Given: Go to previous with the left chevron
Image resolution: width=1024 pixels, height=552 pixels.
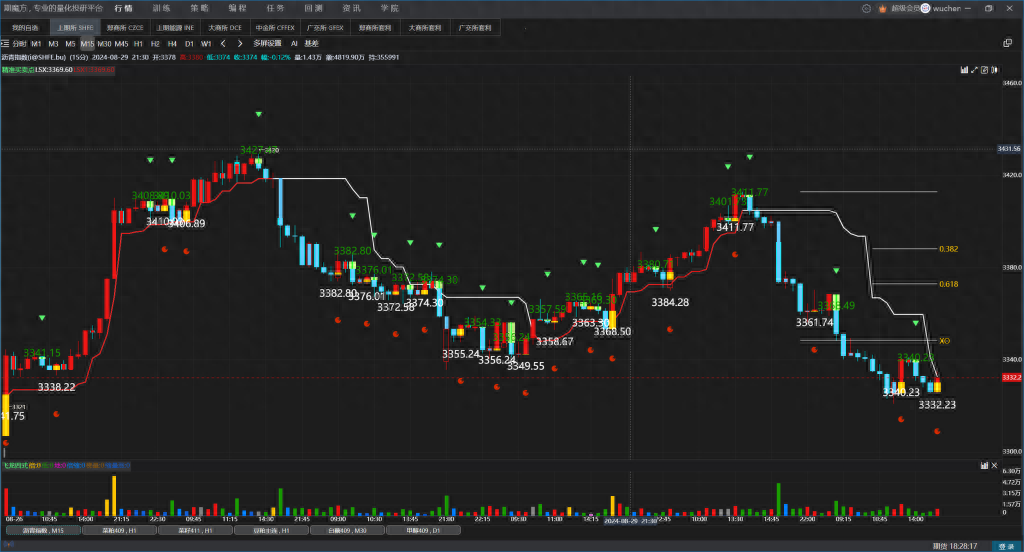Looking at the screenshot, I should (223, 44).
